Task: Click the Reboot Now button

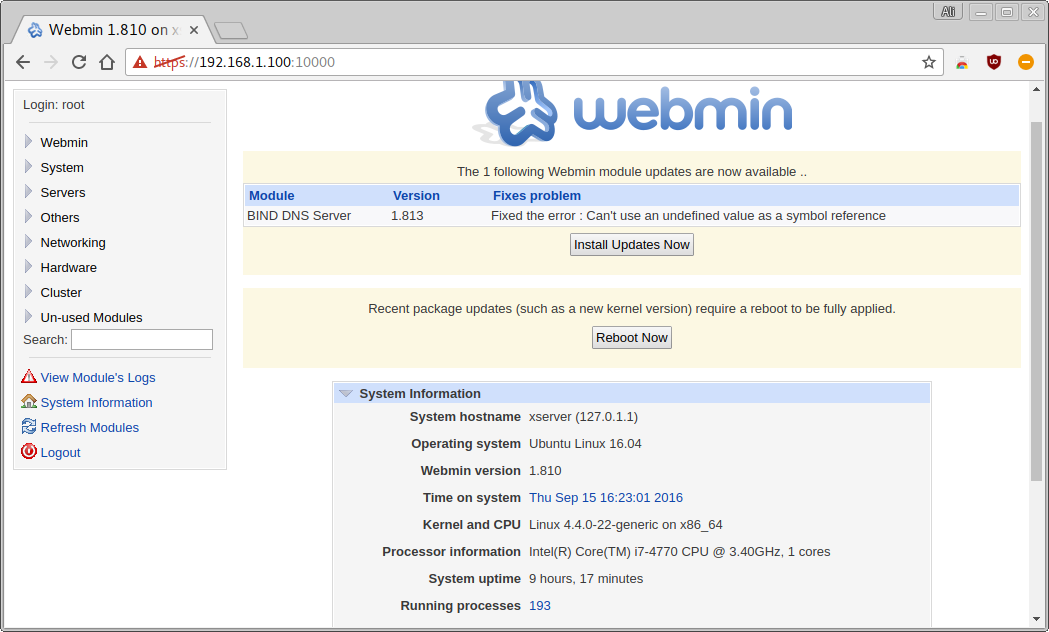Action: click(x=632, y=338)
